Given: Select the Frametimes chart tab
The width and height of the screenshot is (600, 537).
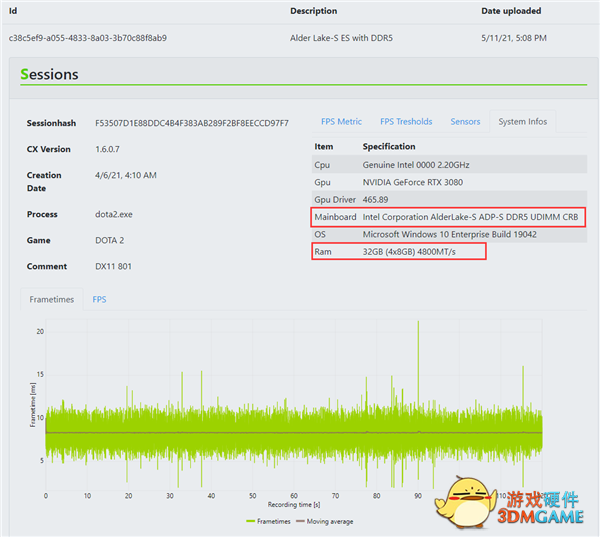Looking at the screenshot, I should tap(52, 299).
